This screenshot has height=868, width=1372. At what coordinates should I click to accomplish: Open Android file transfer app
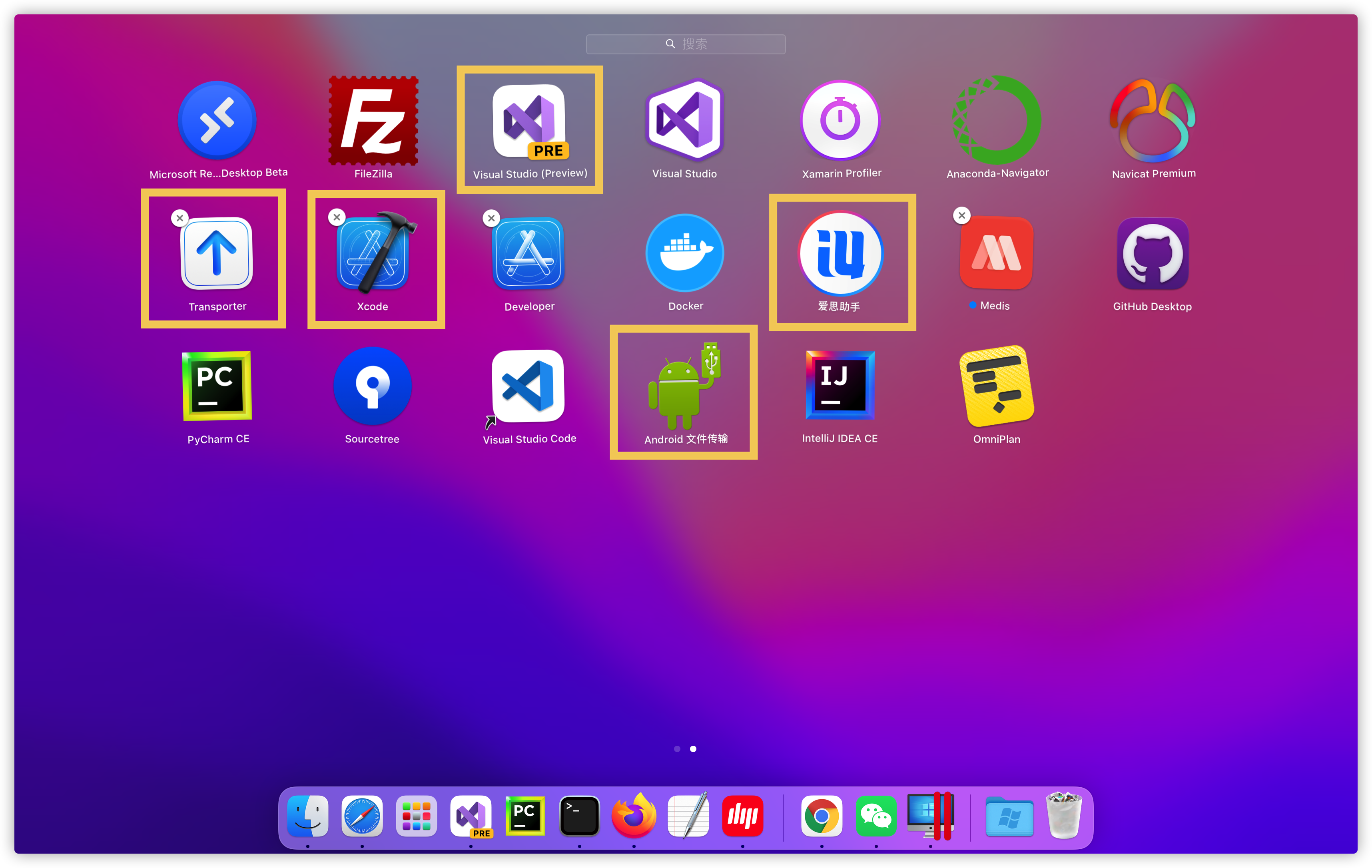pos(684,386)
